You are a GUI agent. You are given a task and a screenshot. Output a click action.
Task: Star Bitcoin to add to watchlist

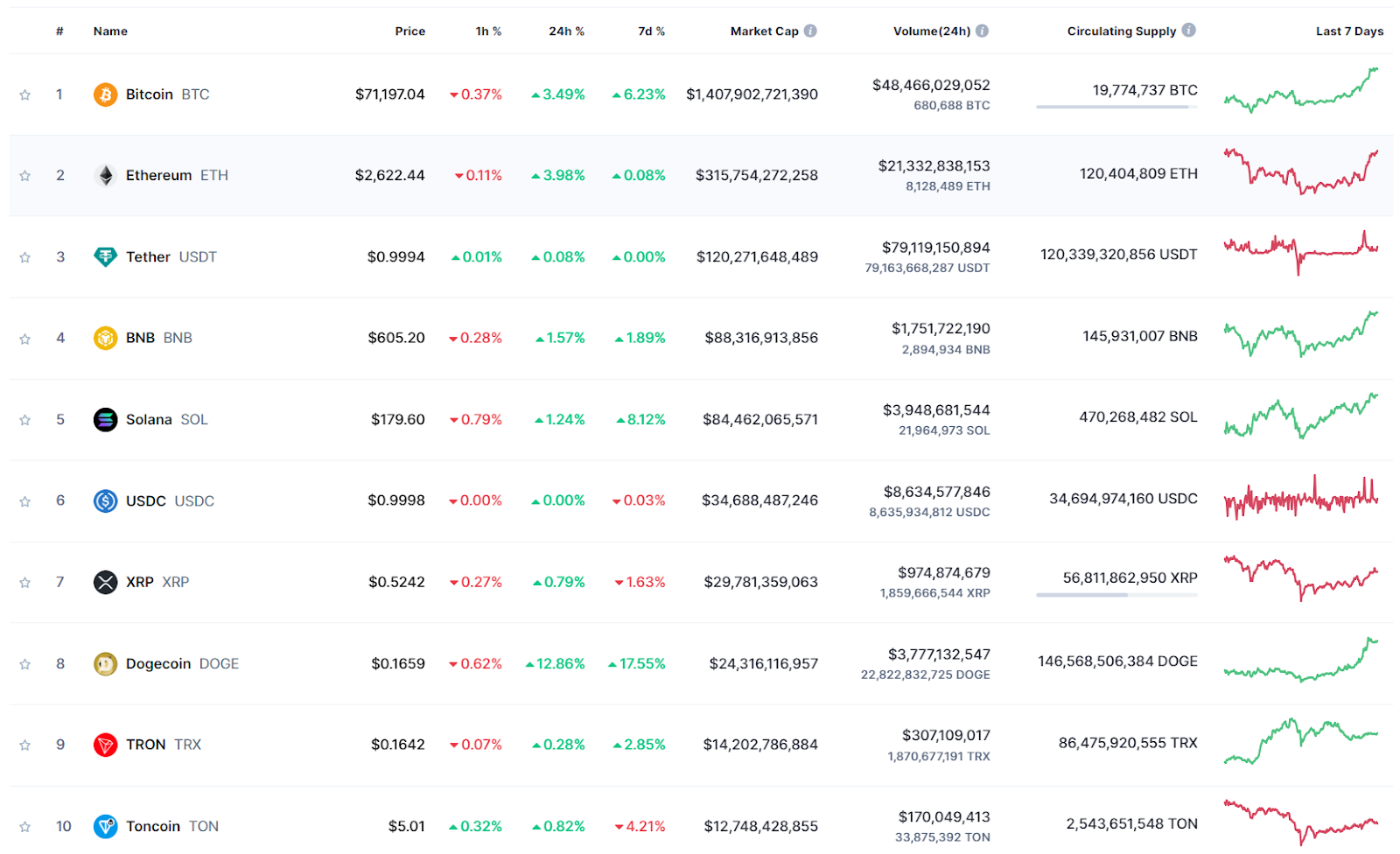[25, 94]
